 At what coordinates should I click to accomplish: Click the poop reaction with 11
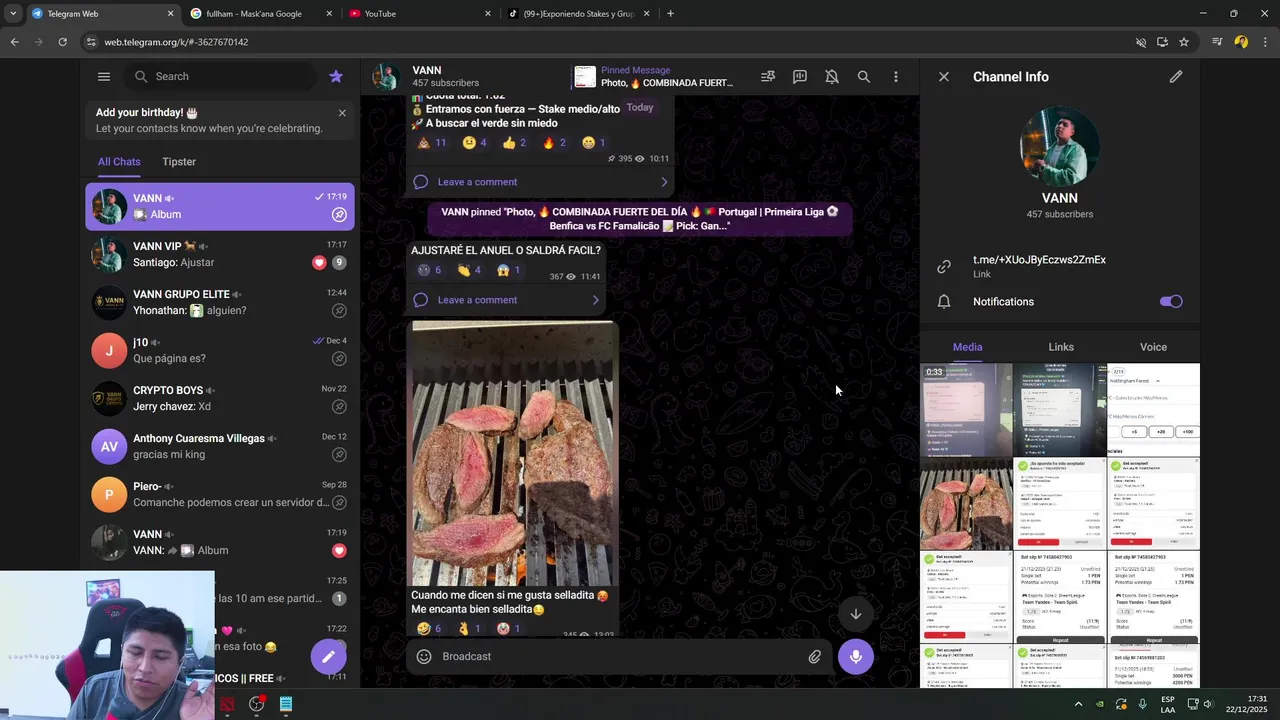coord(431,143)
